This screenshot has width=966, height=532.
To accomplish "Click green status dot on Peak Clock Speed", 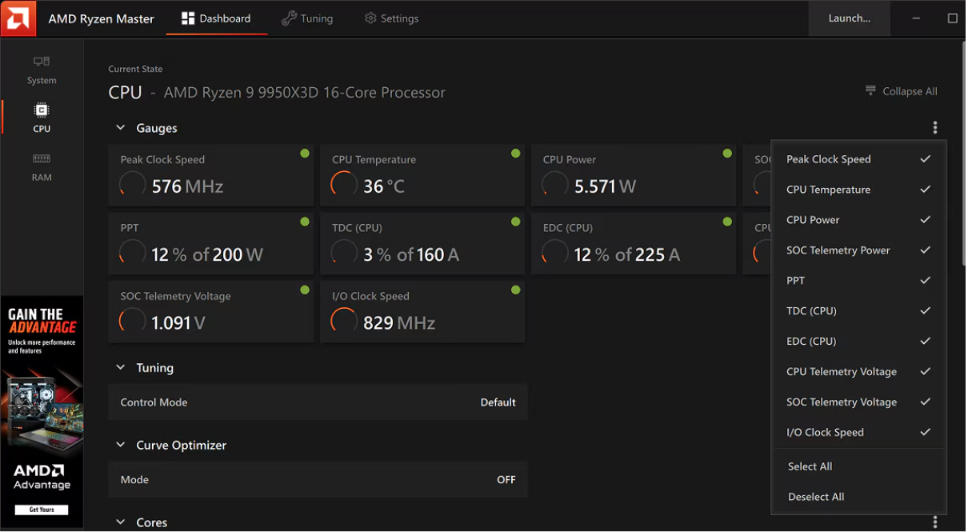I will [304, 153].
